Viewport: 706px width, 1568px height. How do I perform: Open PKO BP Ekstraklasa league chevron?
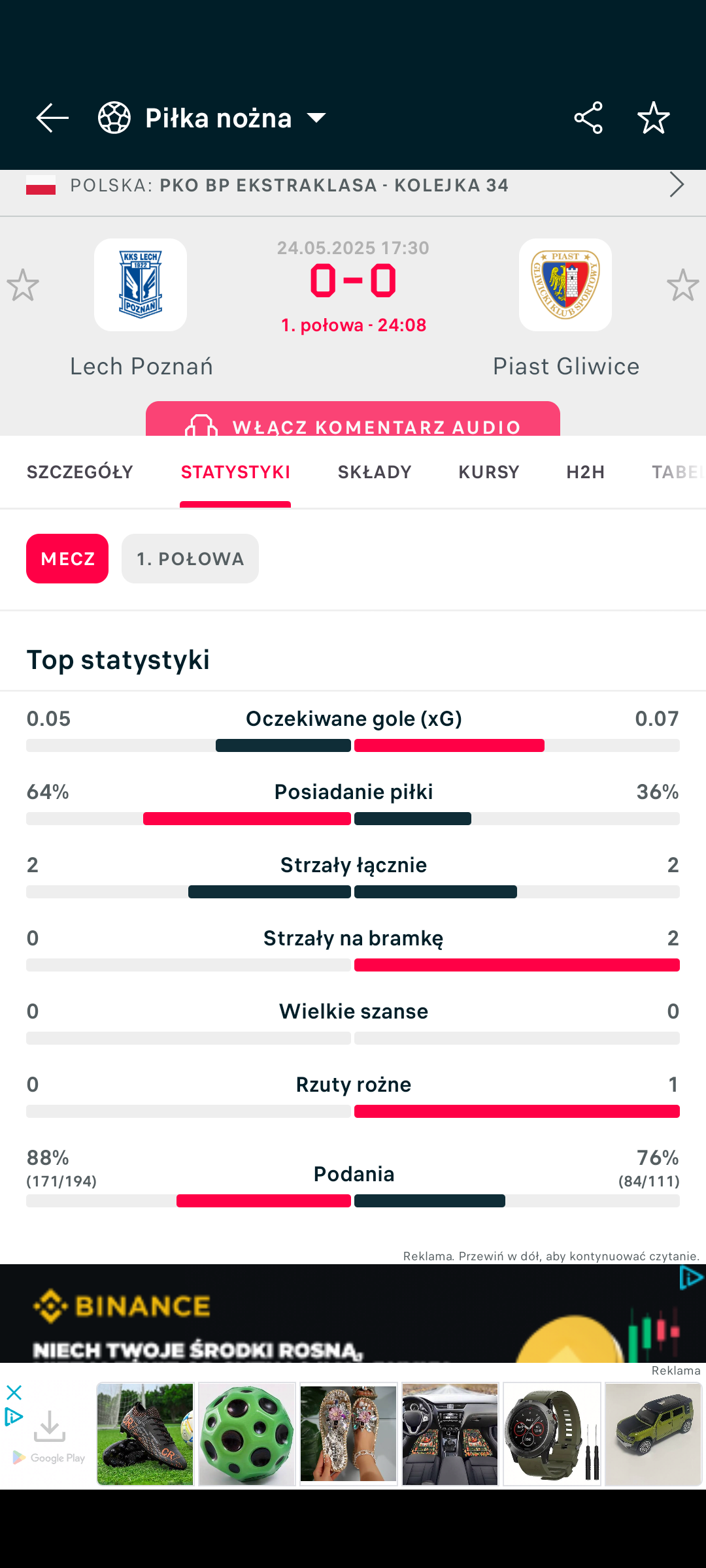point(677,185)
